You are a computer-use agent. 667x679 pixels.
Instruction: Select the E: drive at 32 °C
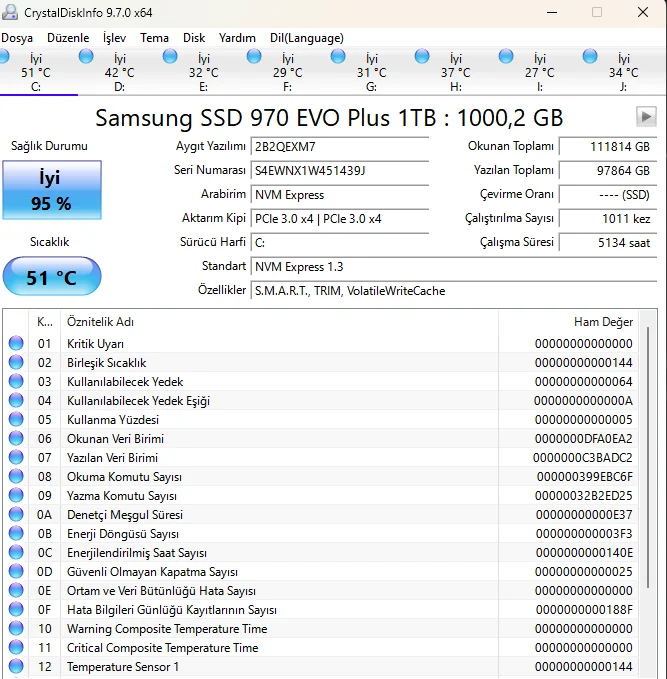pos(204,72)
